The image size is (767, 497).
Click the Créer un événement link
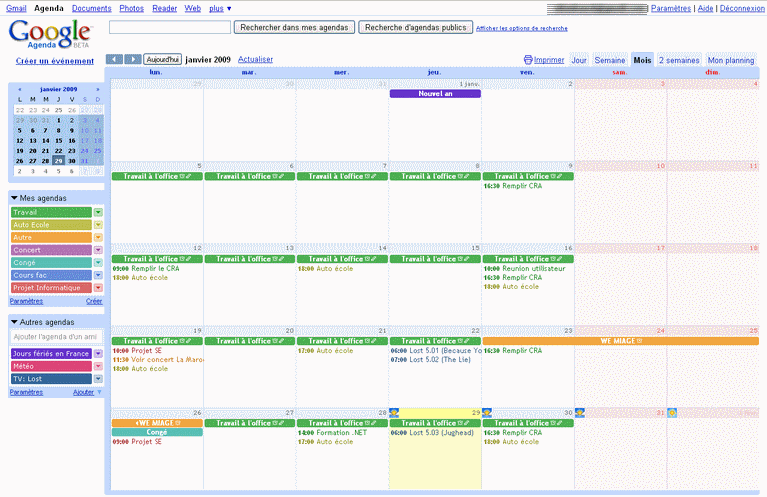[55, 61]
